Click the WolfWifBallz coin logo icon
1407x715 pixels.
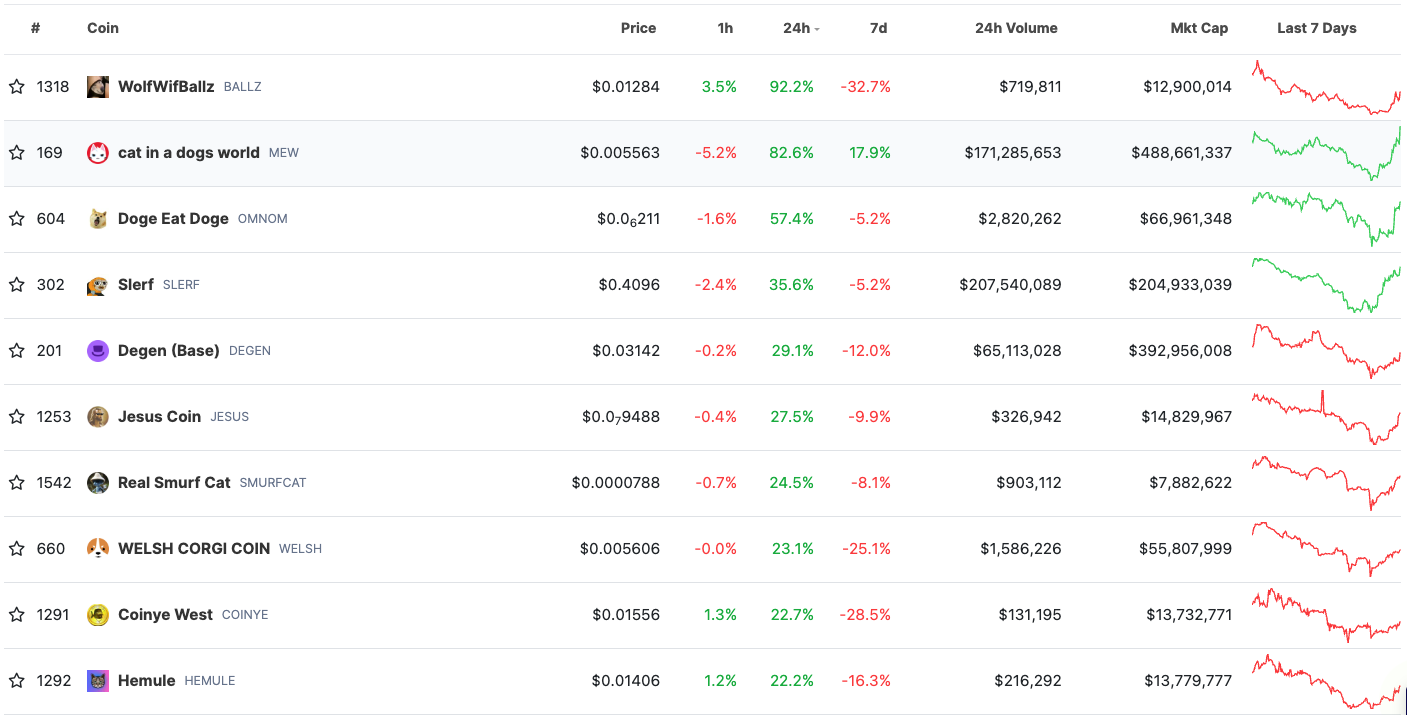(x=98, y=87)
